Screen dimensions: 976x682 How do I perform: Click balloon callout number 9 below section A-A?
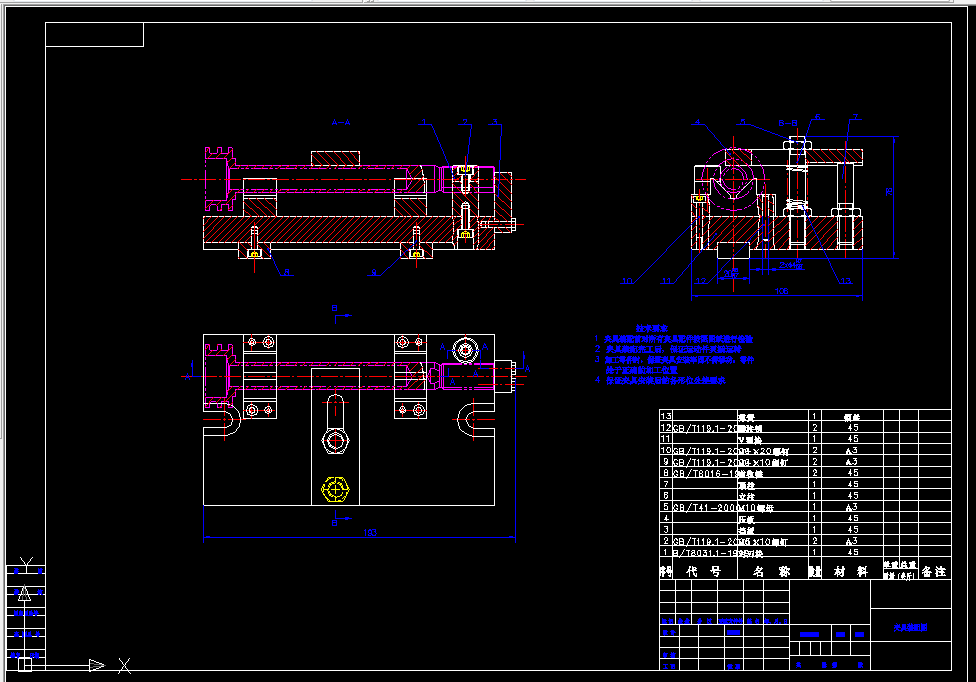373,272
